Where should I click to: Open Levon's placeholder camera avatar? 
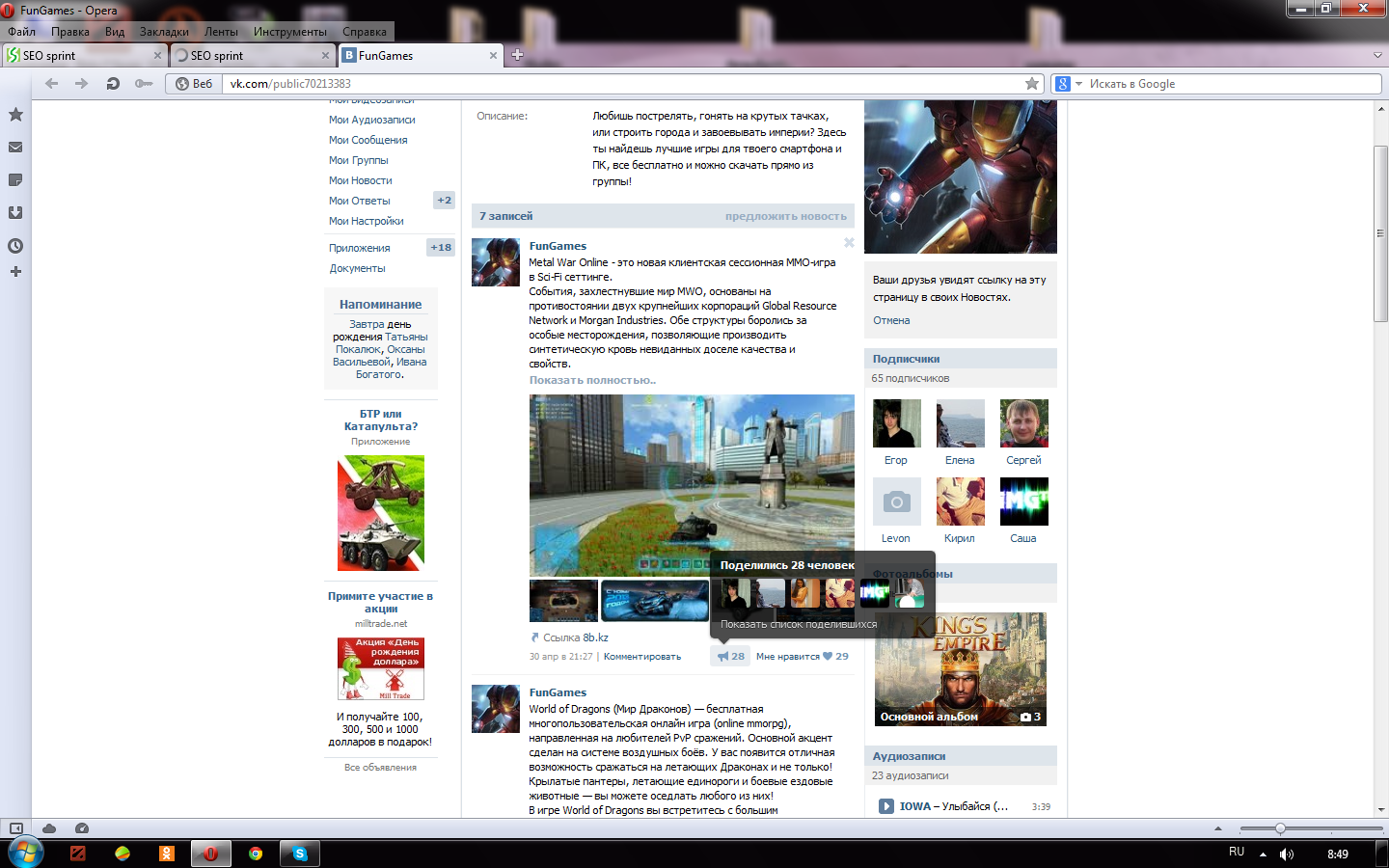click(x=896, y=502)
